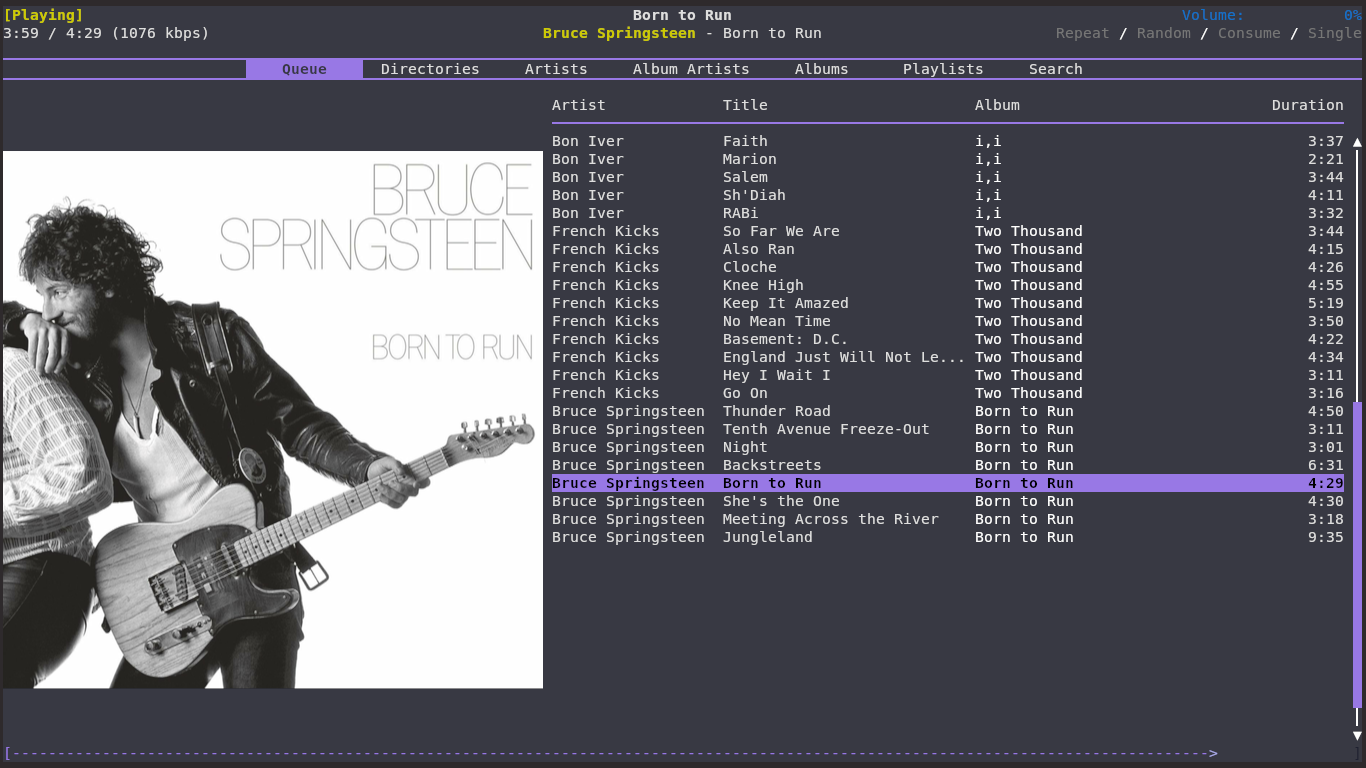1366x768 pixels.
Task: Select the song Night
Action: (x=948, y=447)
